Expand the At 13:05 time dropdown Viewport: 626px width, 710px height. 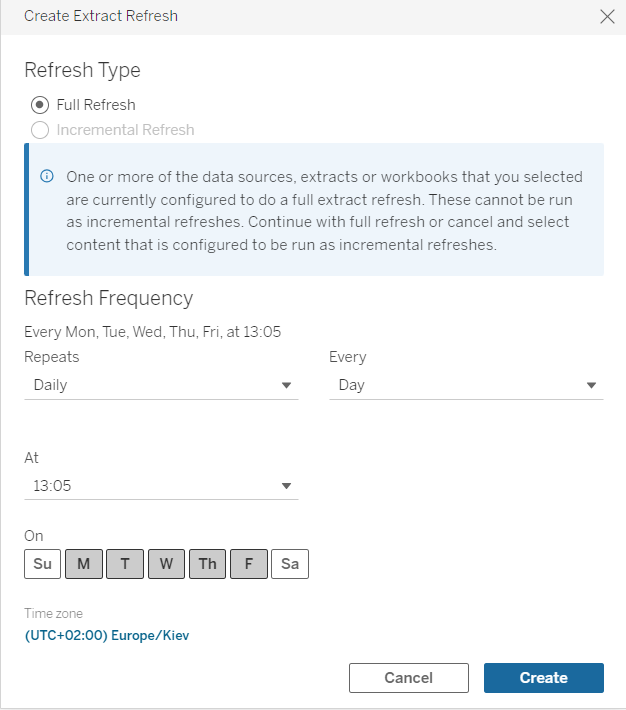(x=161, y=486)
